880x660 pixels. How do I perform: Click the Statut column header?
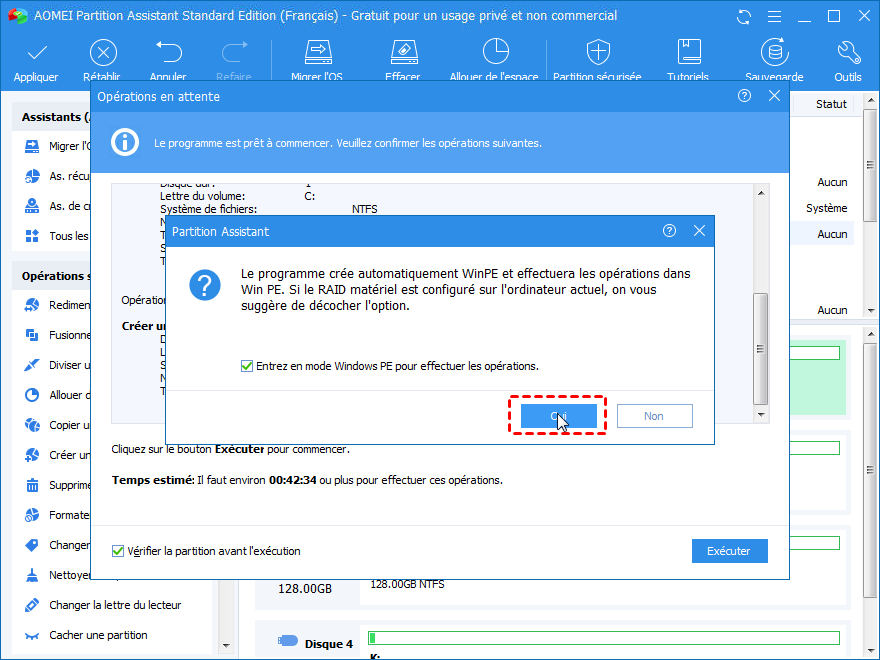[831, 104]
